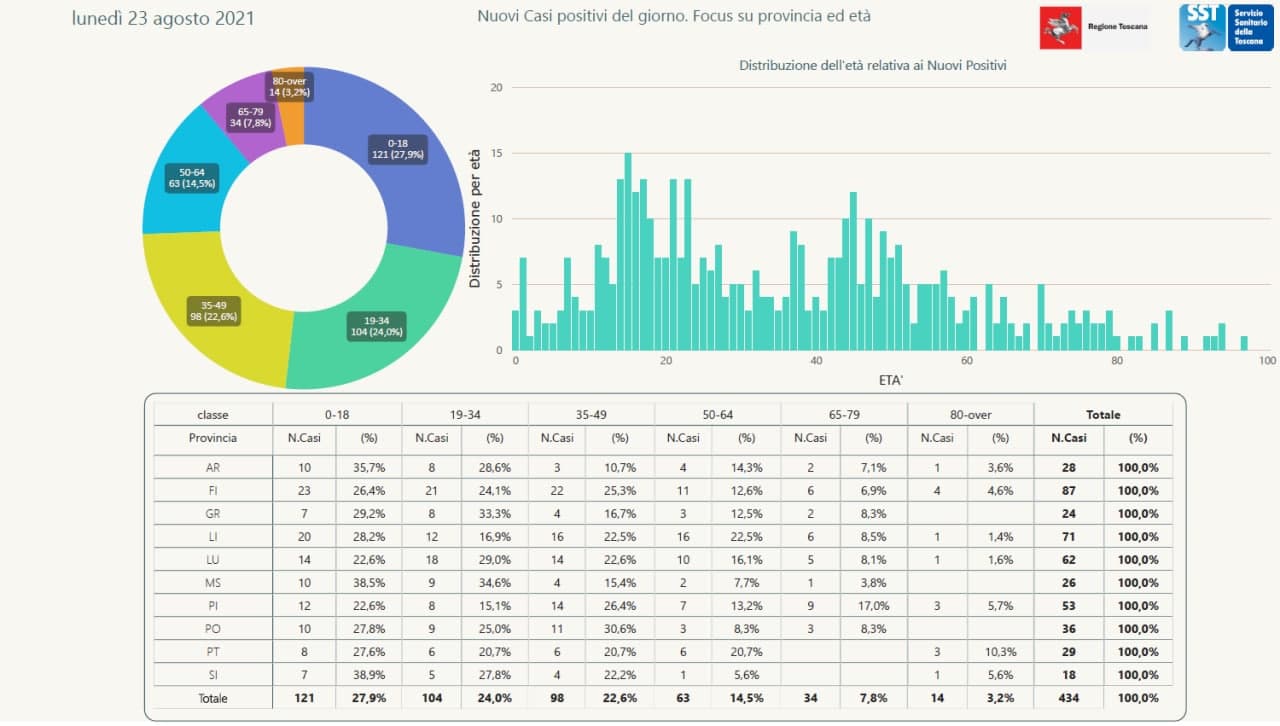The image size is (1280, 726).
Task: Click the 'classe' header cell
Action: (212, 414)
